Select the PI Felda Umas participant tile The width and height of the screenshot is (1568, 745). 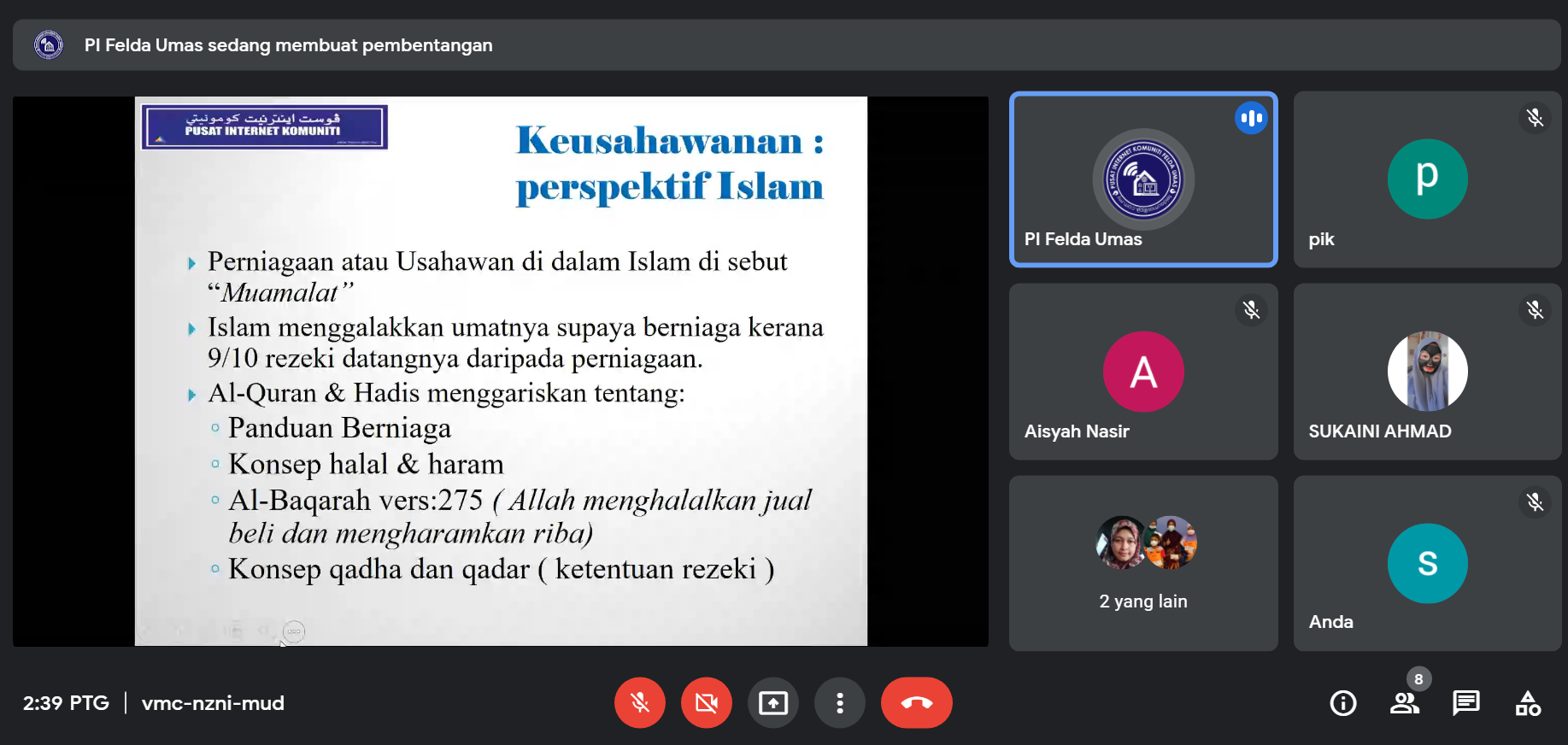tap(1142, 179)
